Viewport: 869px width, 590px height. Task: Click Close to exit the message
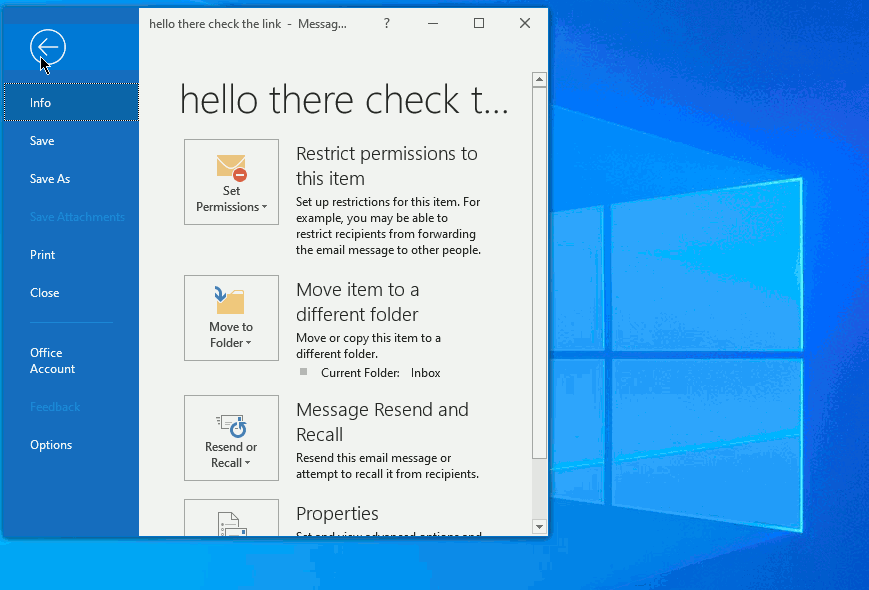(x=44, y=292)
